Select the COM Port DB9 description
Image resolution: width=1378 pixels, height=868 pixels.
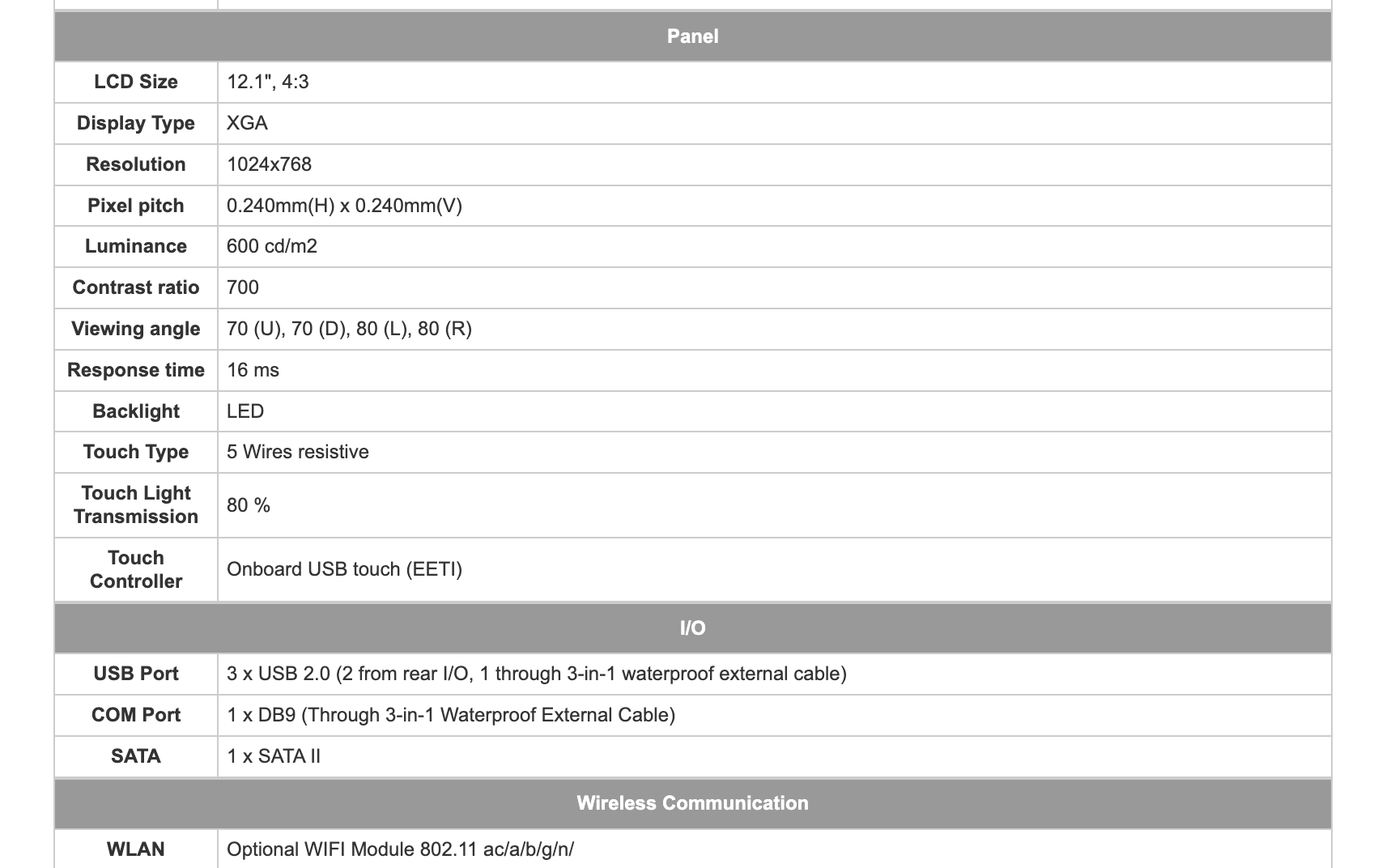pyautogui.click(x=451, y=715)
